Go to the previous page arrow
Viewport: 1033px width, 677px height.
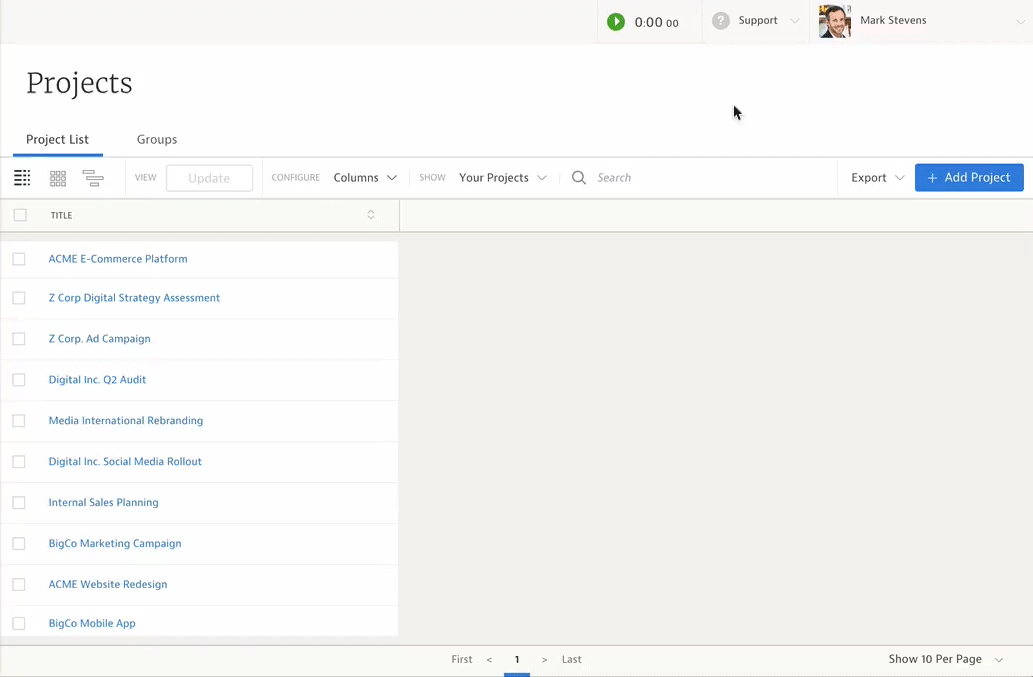489,660
